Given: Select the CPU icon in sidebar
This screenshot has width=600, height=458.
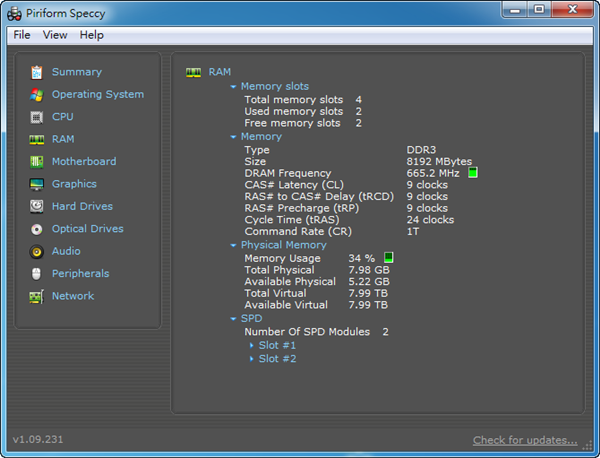Looking at the screenshot, I should pyautogui.click(x=37, y=117).
